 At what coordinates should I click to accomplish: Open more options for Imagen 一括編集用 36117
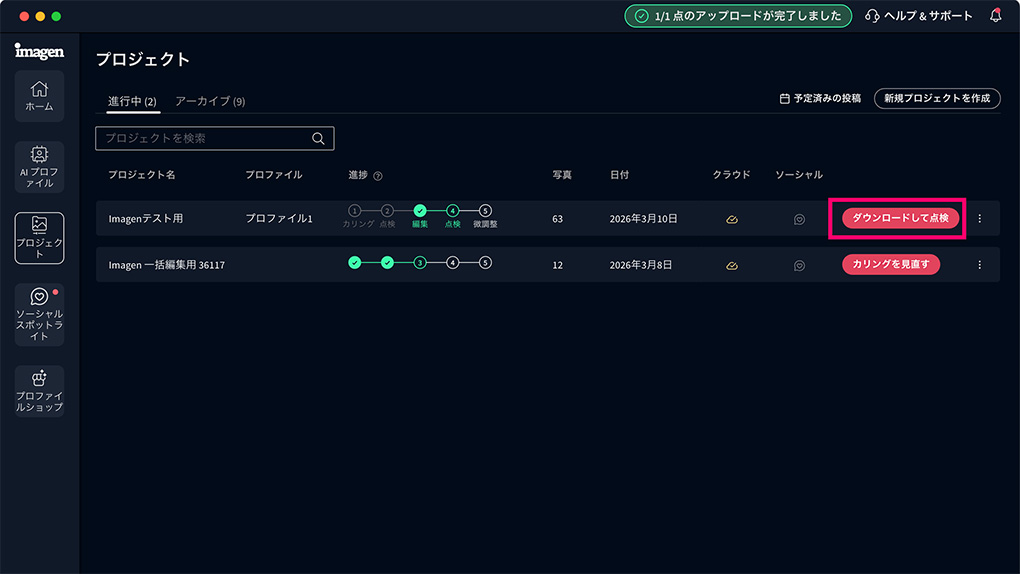click(x=979, y=265)
